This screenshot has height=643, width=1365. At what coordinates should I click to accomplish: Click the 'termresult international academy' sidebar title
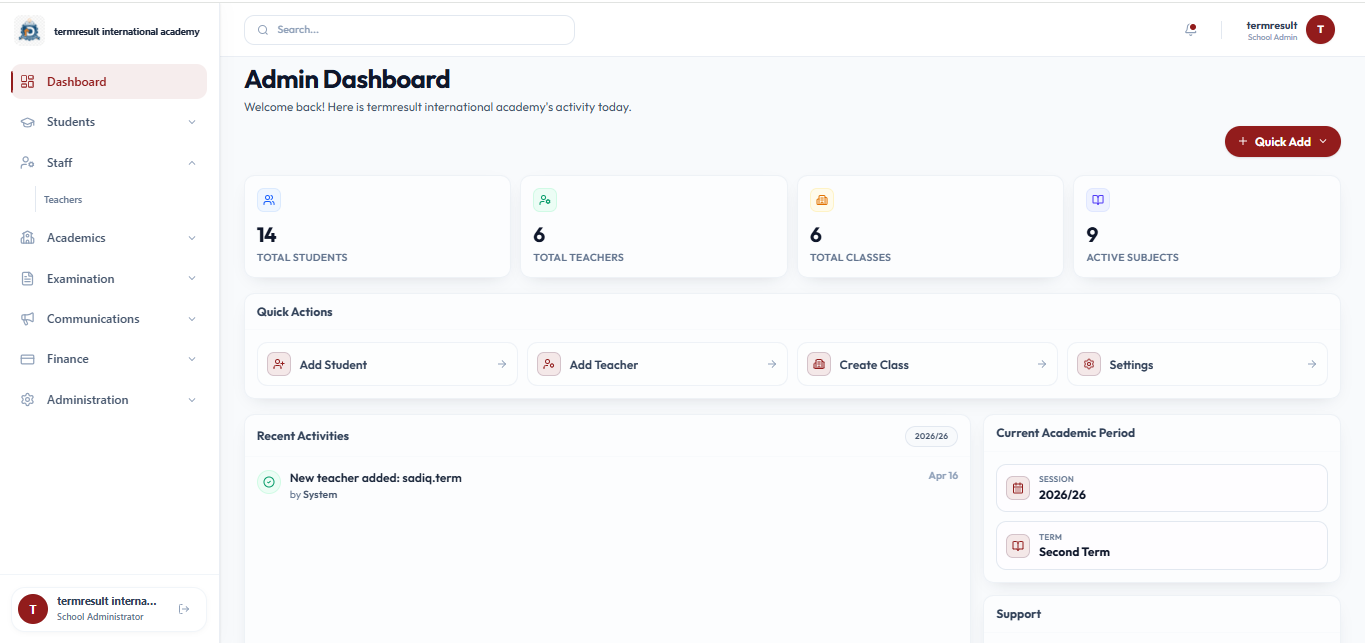(127, 31)
